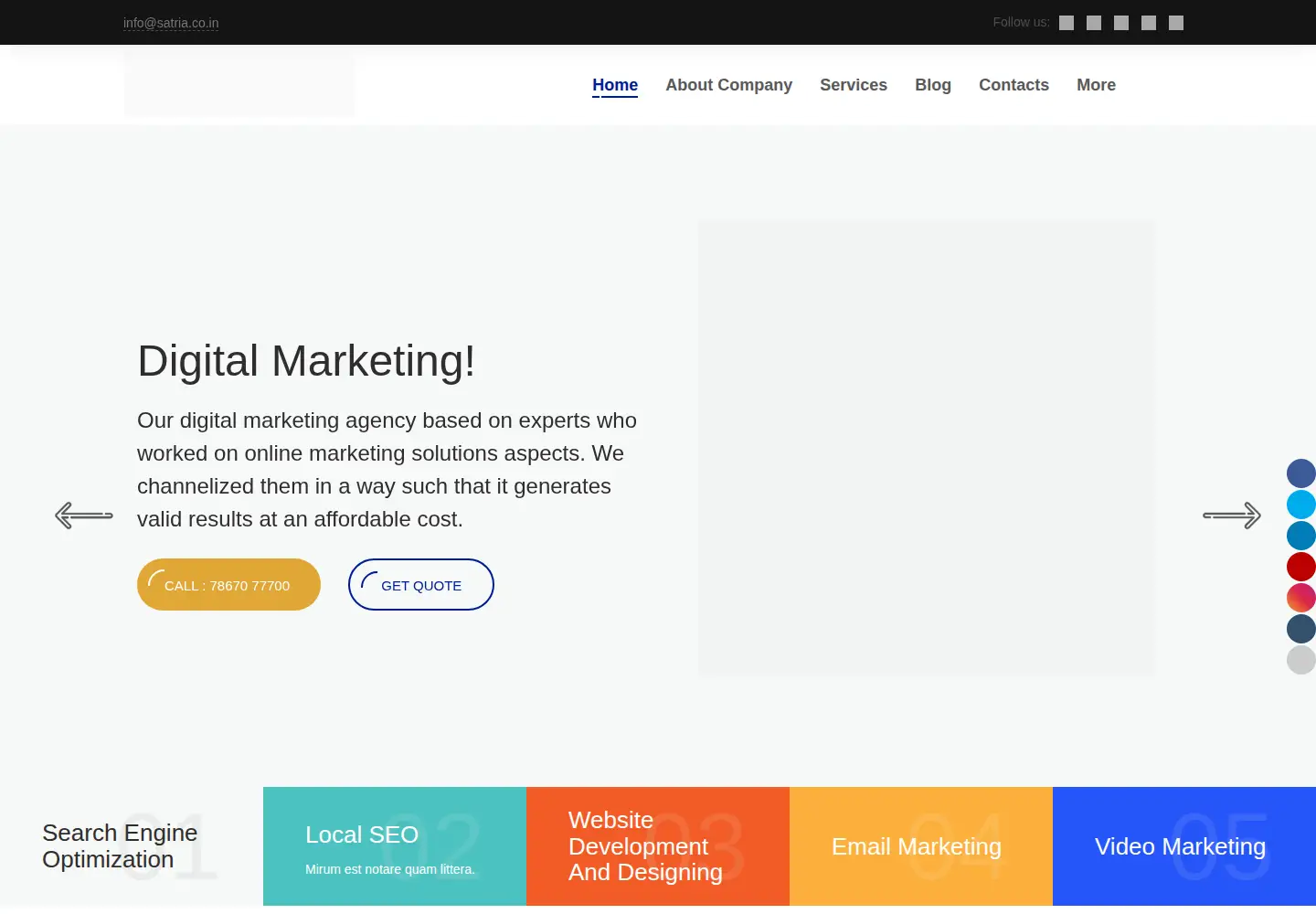Click the site logo placeholder

(x=239, y=84)
